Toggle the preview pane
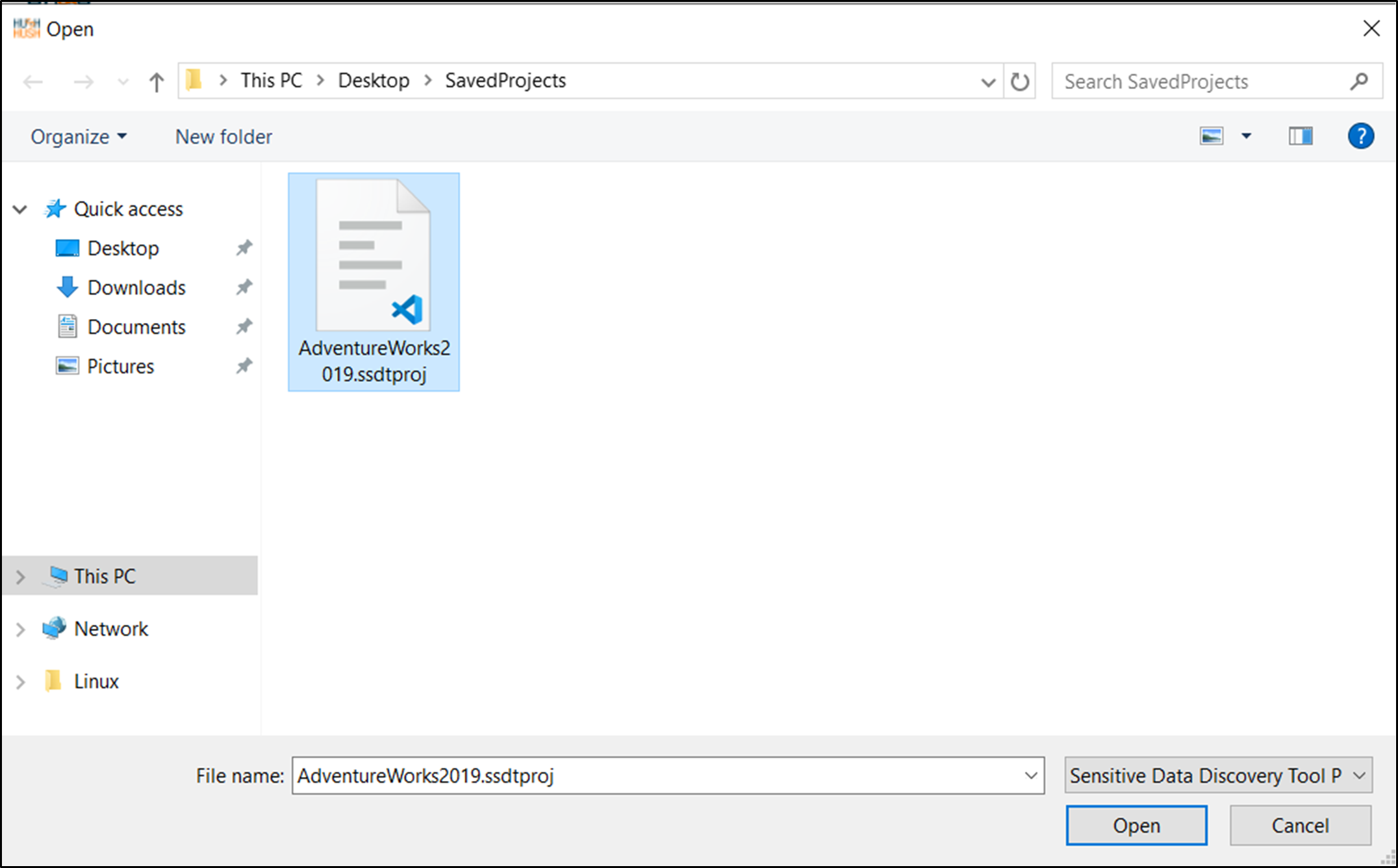Viewport: 1398px width, 868px height. tap(1301, 136)
